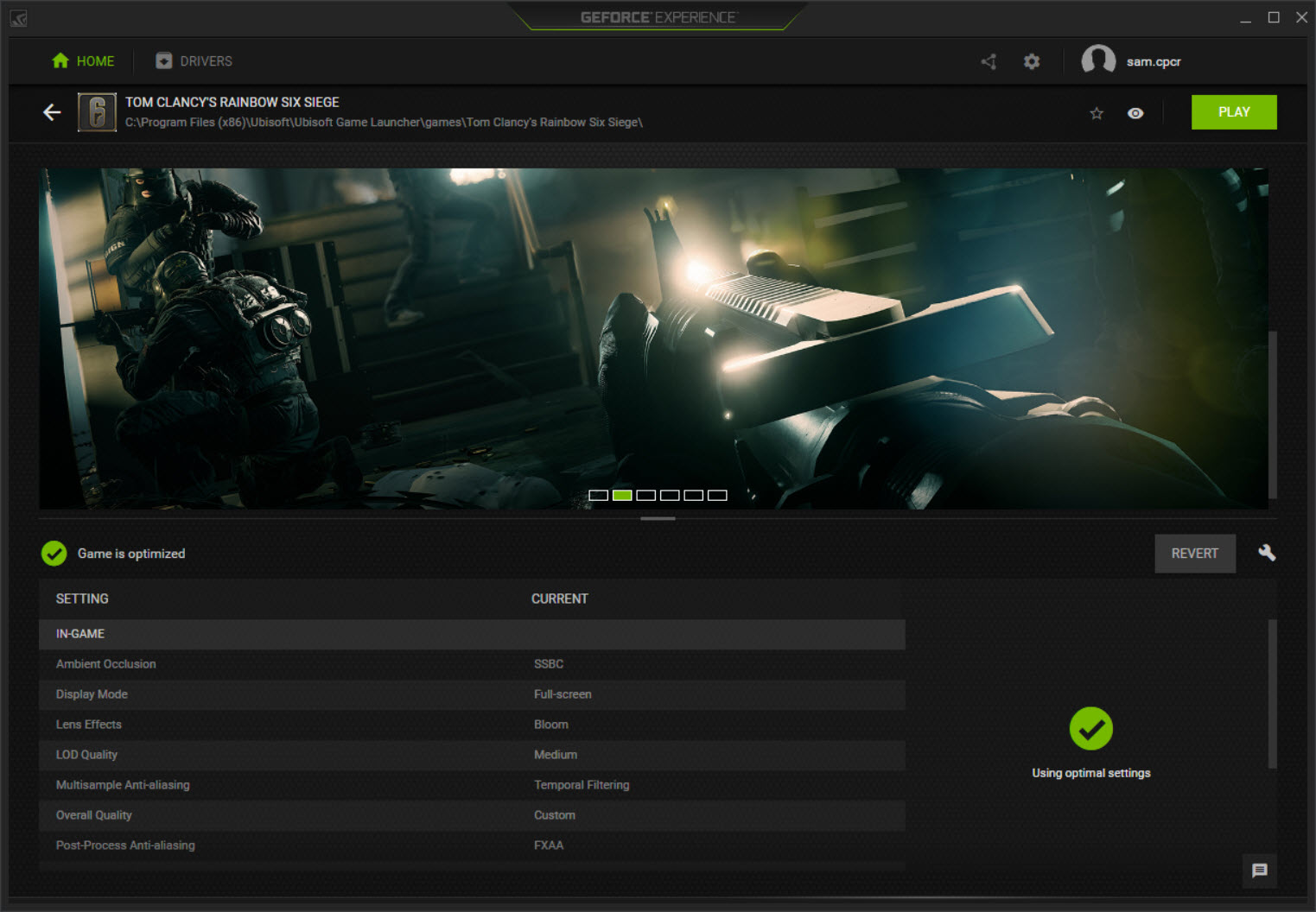Click the Medium value
The width and height of the screenshot is (1316, 912).
tap(556, 755)
